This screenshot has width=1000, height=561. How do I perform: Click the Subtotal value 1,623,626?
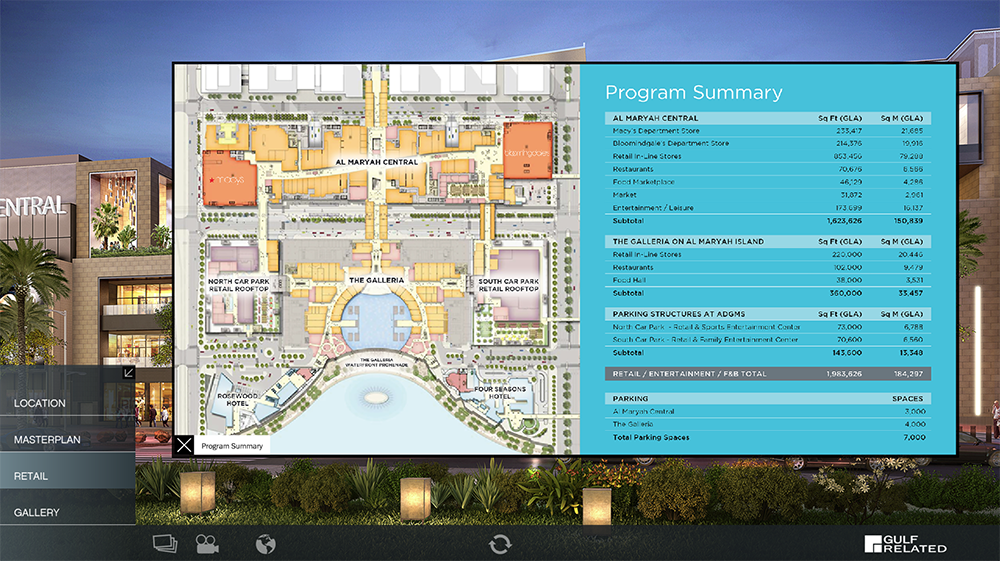[844, 221]
